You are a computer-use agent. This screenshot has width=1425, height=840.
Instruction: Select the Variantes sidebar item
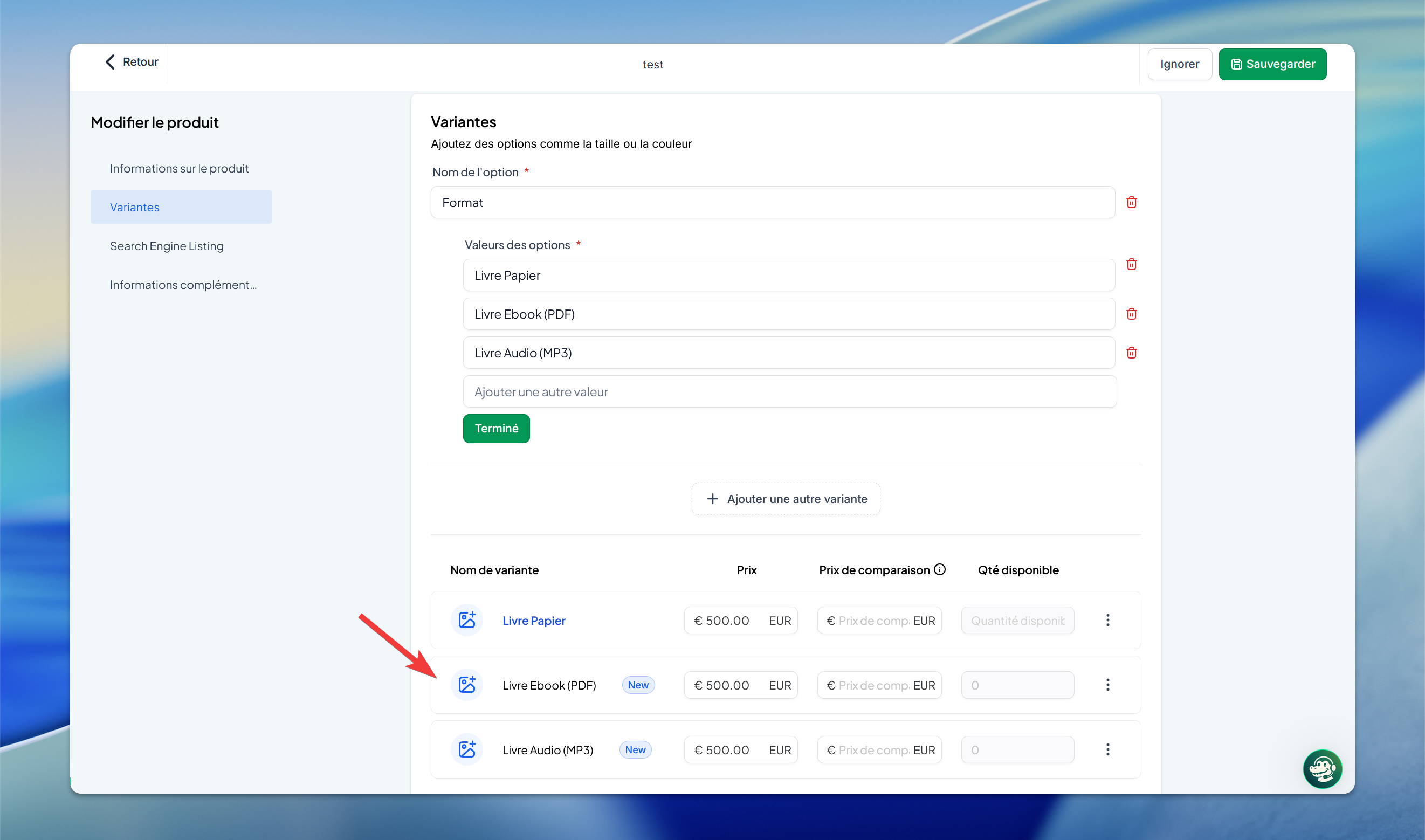pos(181,206)
